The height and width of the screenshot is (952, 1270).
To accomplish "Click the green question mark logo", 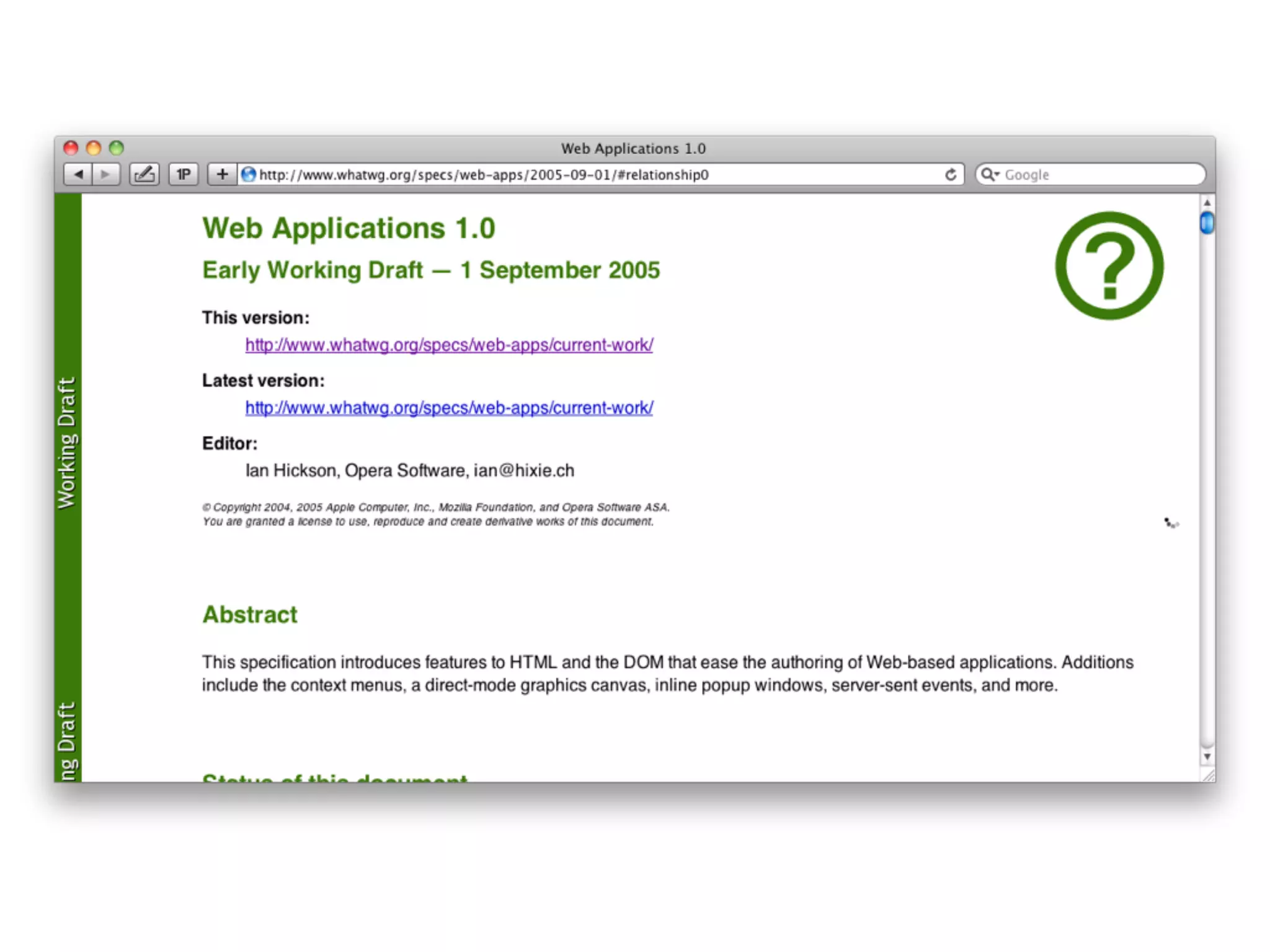I will tap(1109, 266).
